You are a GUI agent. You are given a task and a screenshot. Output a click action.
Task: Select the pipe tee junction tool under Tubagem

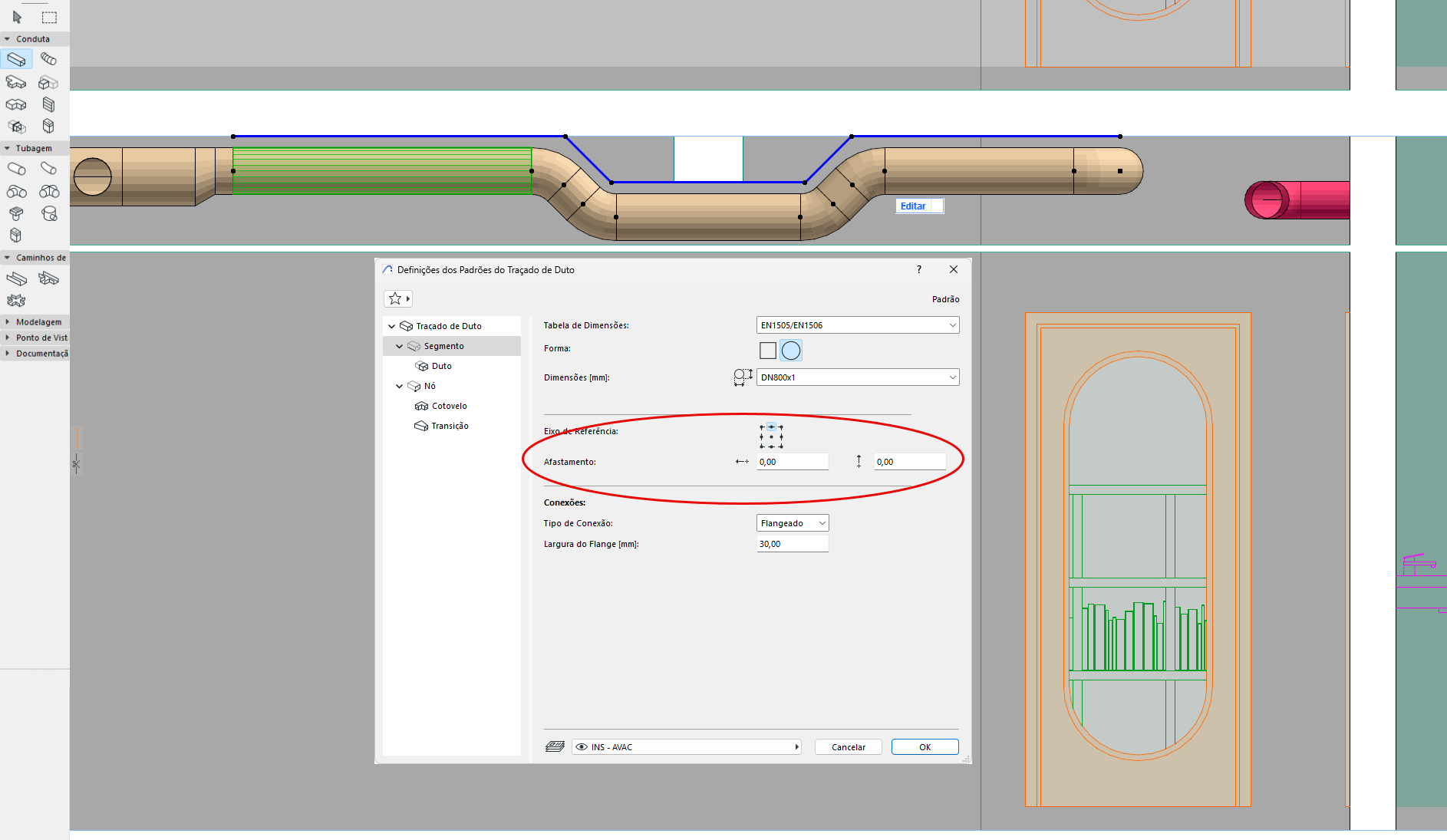(x=49, y=191)
